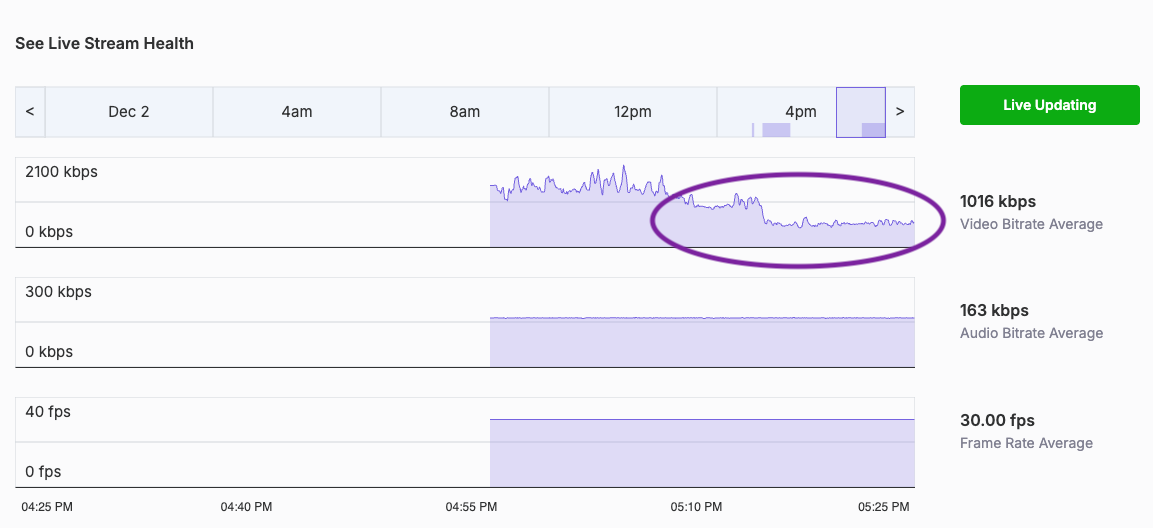Screen dimensions: 1153x528
Task: Click the highlighted timeline selection window
Action: pos(861,113)
